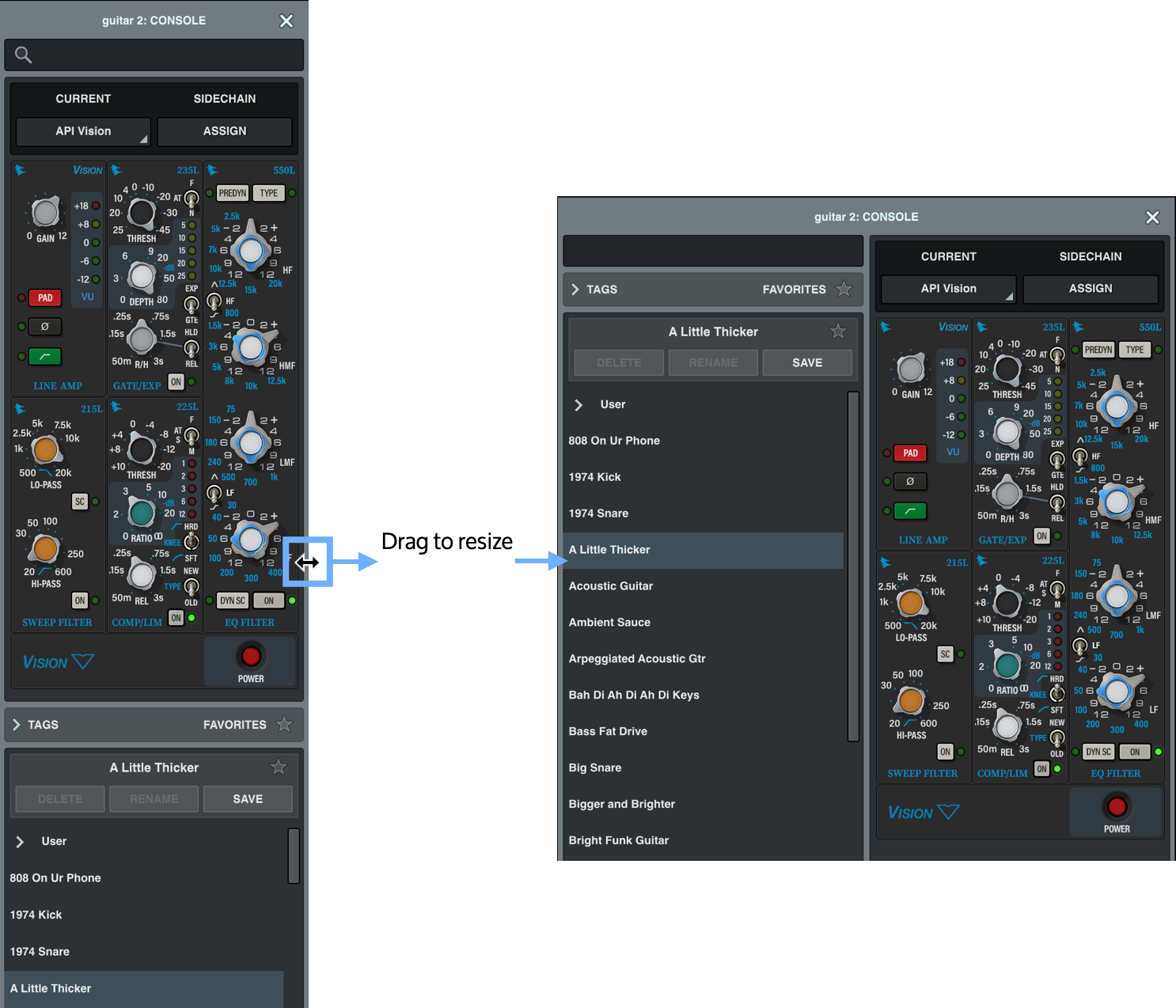The height and width of the screenshot is (1008, 1176).
Task: Click the lightning bolt icon on LINE AMP module
Action: (x=20, y=169)
